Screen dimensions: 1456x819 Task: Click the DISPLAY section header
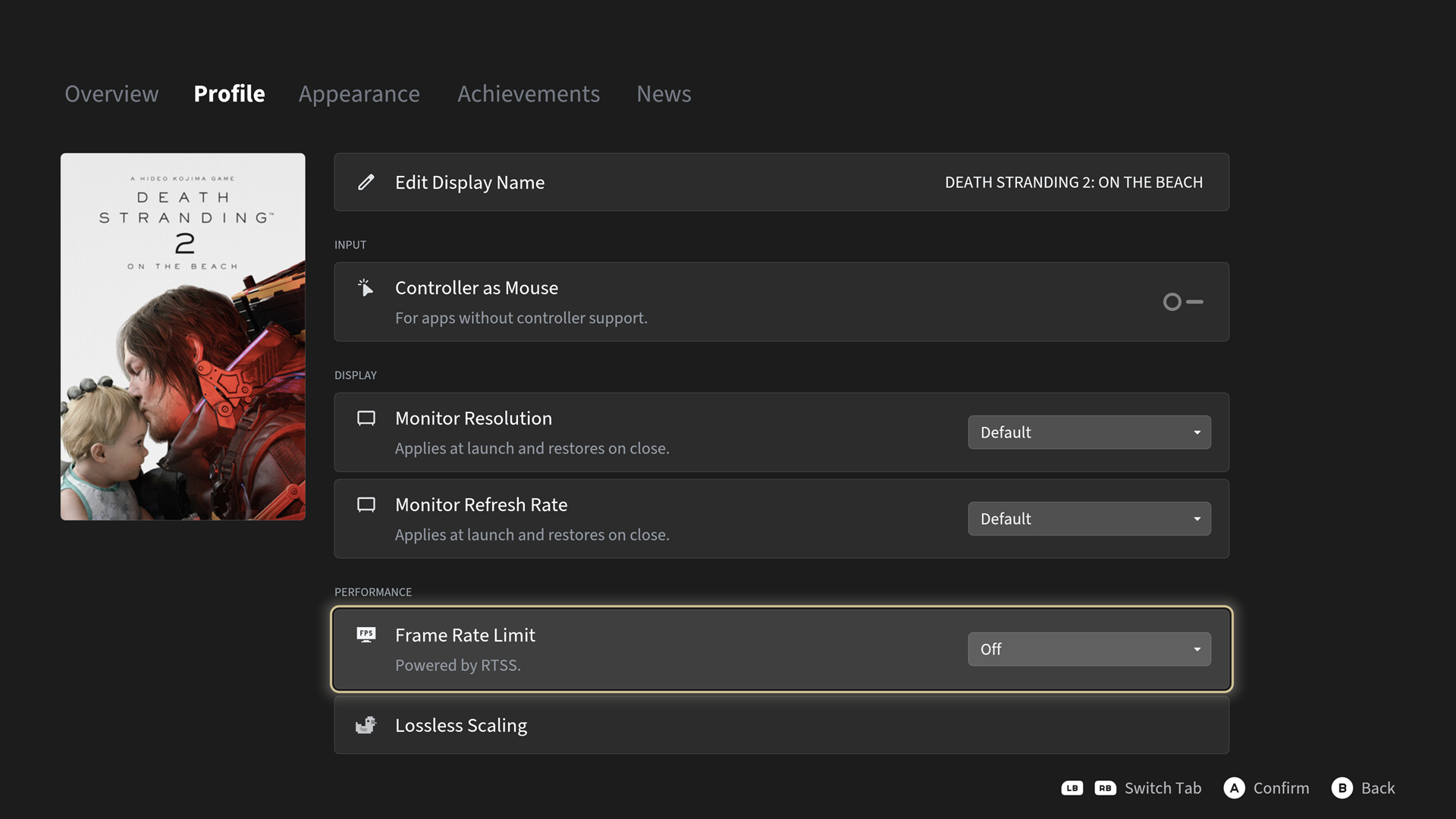pos(356,375)
